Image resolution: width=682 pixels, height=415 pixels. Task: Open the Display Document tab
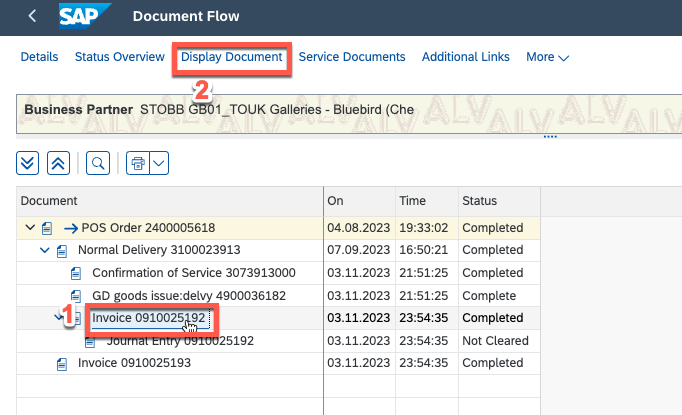coord(231,57)
